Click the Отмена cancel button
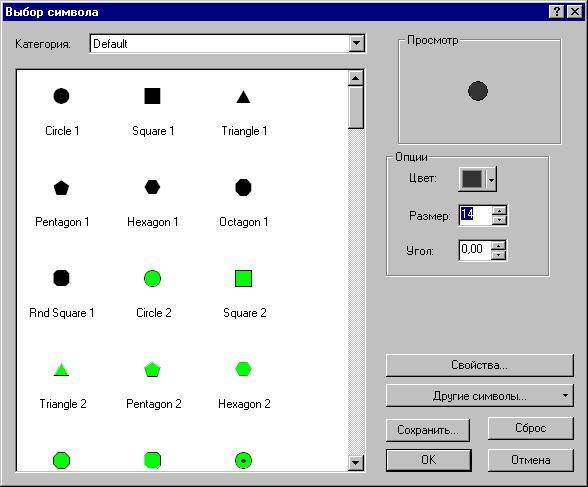 pos(531,460)
